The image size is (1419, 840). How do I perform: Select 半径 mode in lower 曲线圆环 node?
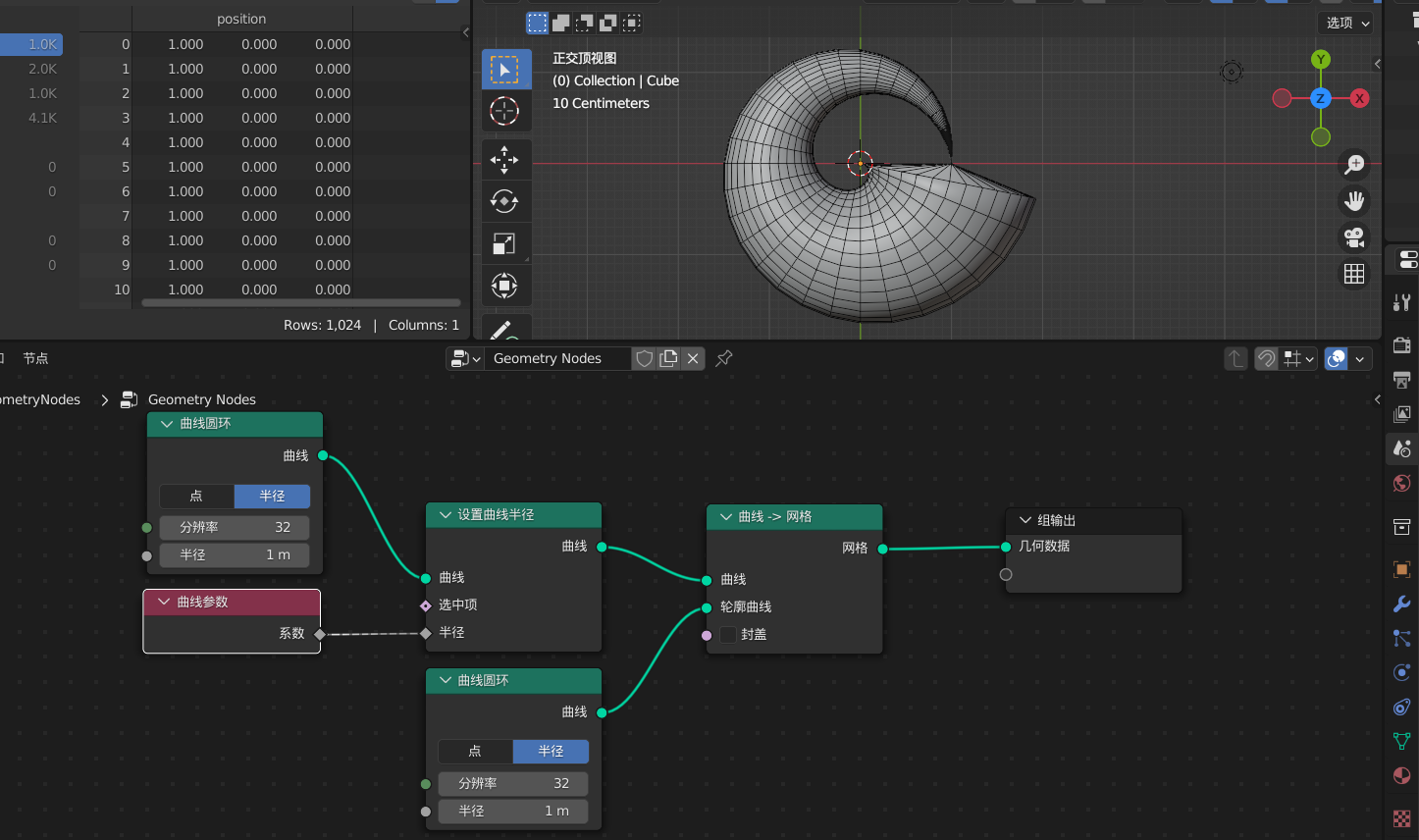click(x=551, y=752)
